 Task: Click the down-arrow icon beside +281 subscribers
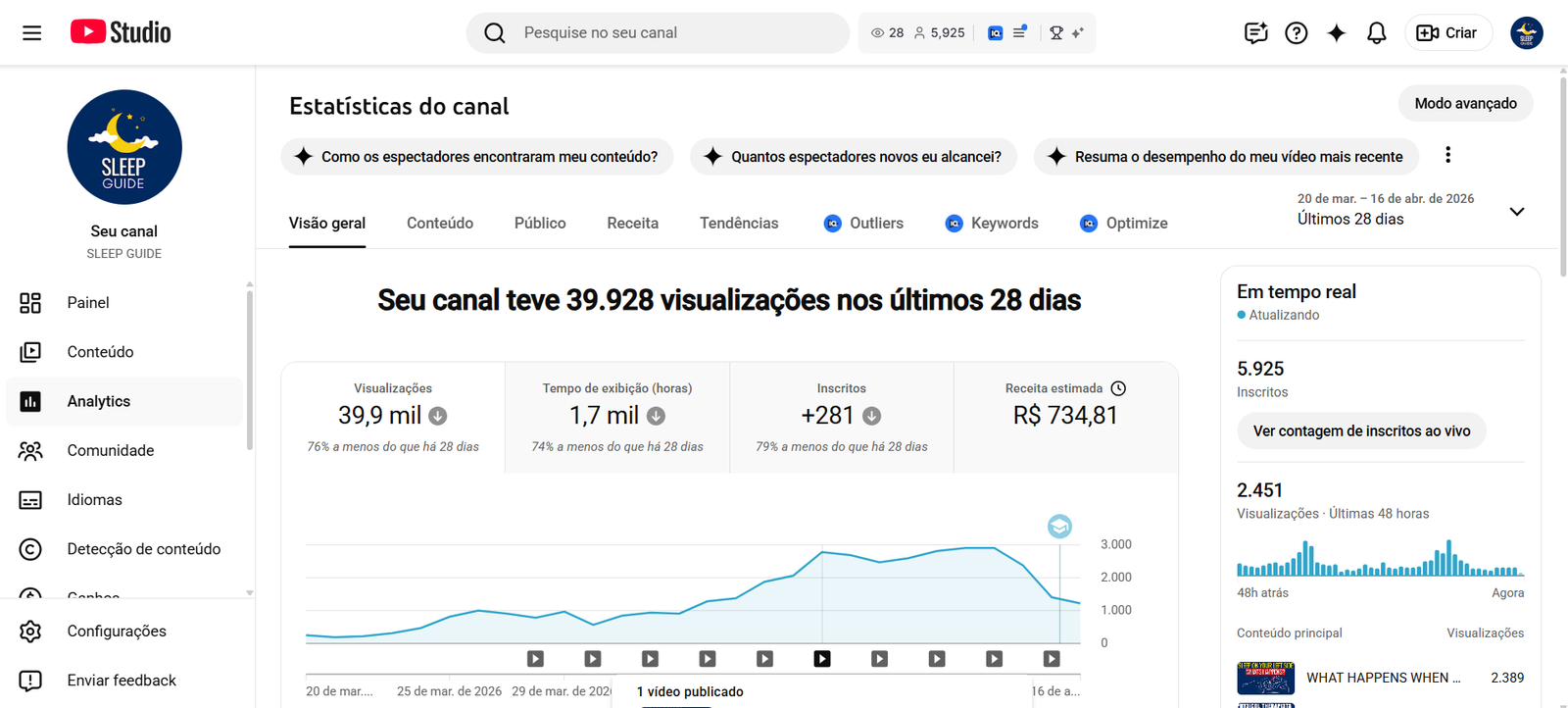coord(871,416)
